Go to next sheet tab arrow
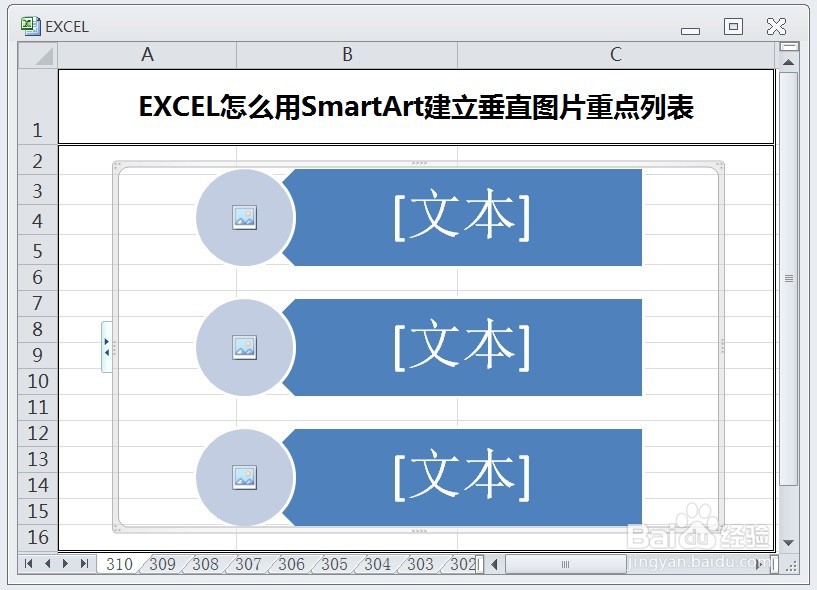Image resolution: width=817 pixels, height=590 pixels. click(65, 563)
